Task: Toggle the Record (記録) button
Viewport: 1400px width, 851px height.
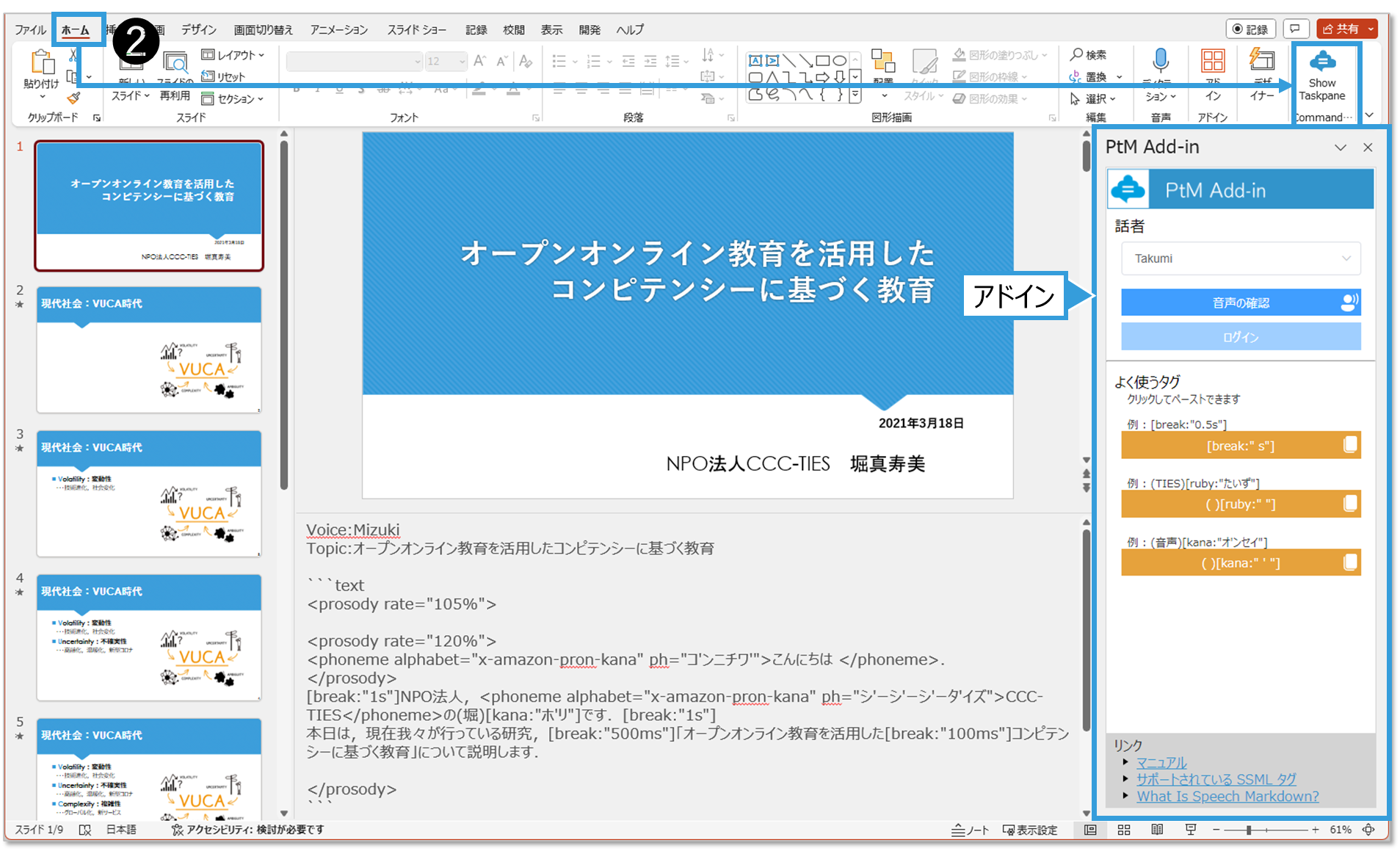Action: click(1250, 29)
